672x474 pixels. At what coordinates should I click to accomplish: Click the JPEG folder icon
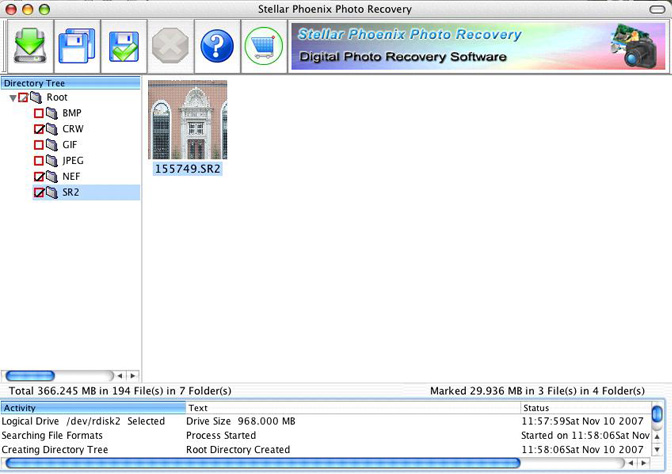point(52,161)
